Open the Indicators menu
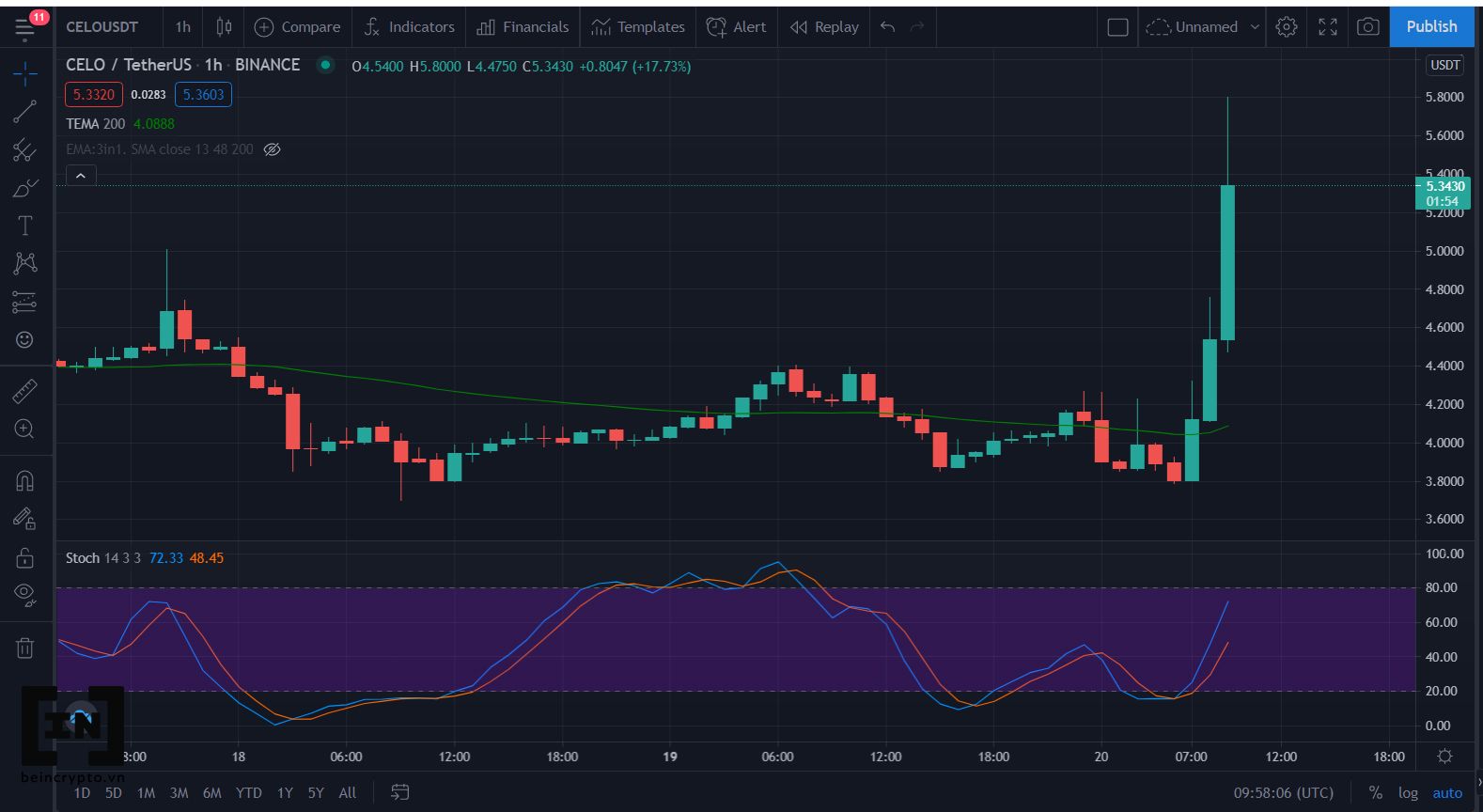The width and height of the screenshot is (1483, 812). coord(409,27)
